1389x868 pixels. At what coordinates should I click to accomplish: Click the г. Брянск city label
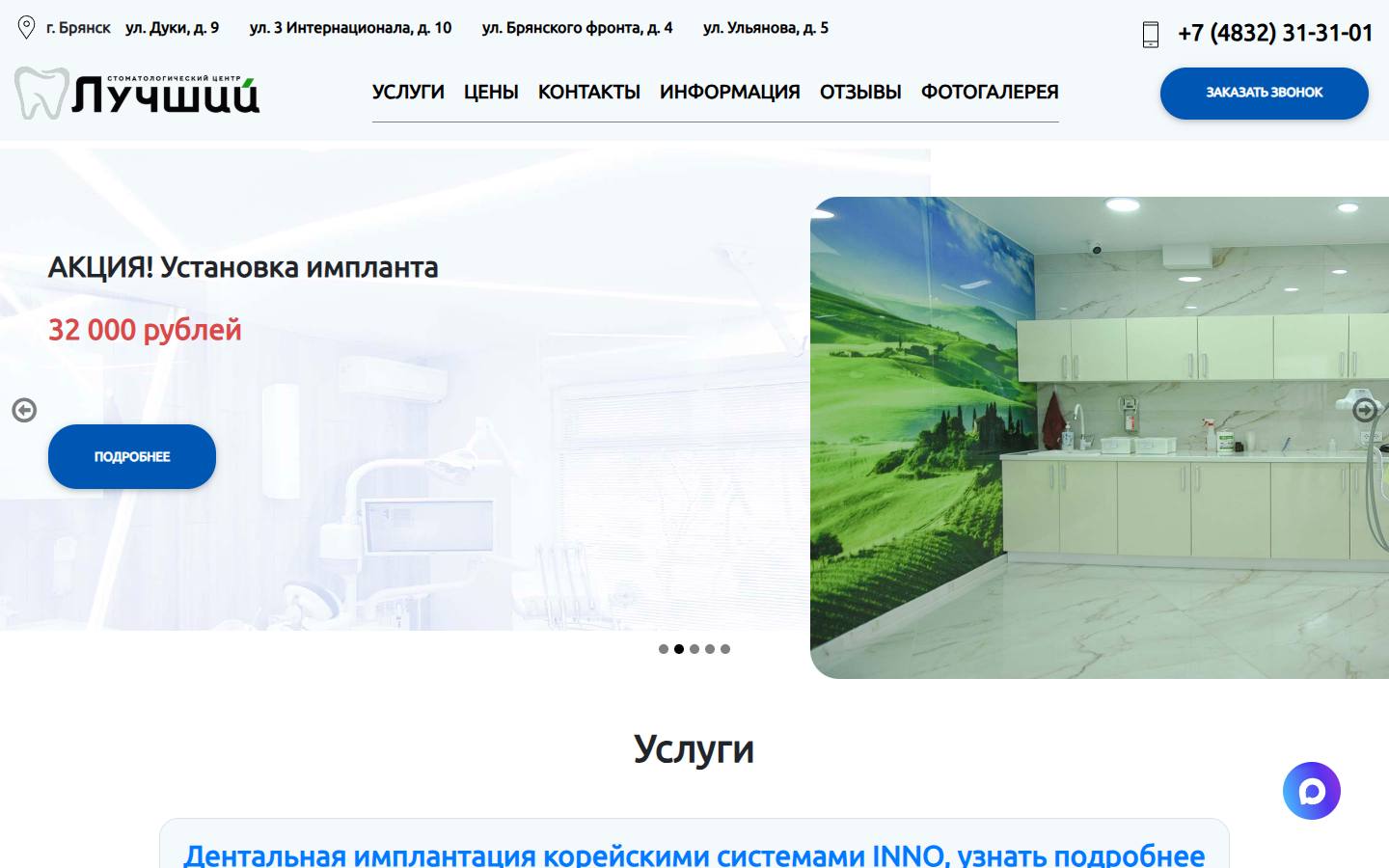click(x=78, y=28)
